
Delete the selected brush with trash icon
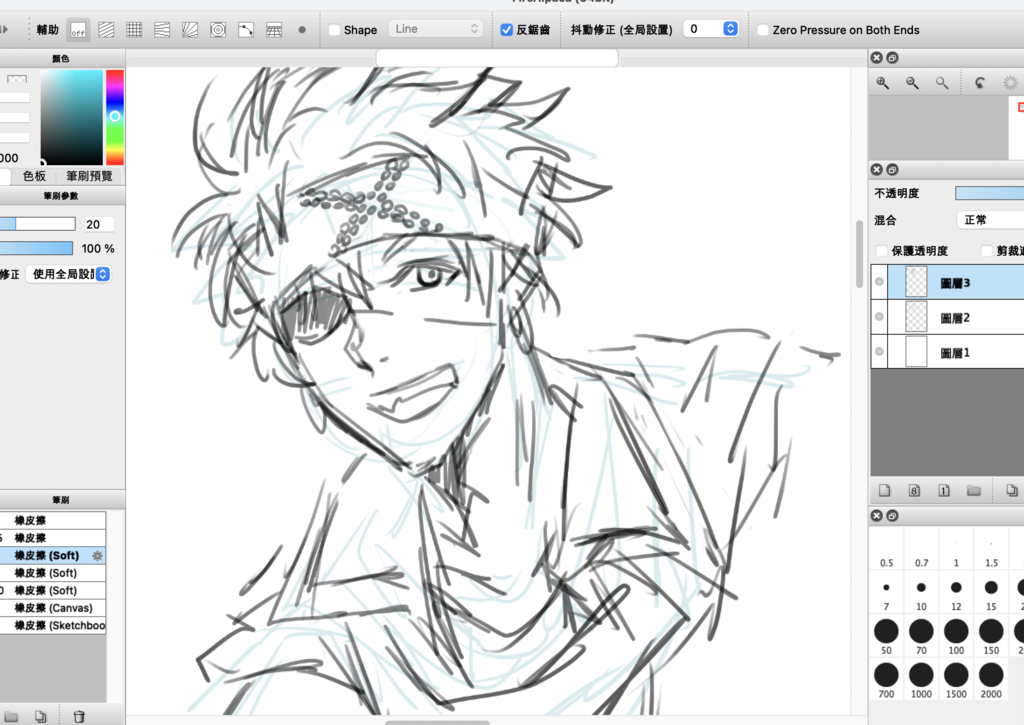(79, 717)
